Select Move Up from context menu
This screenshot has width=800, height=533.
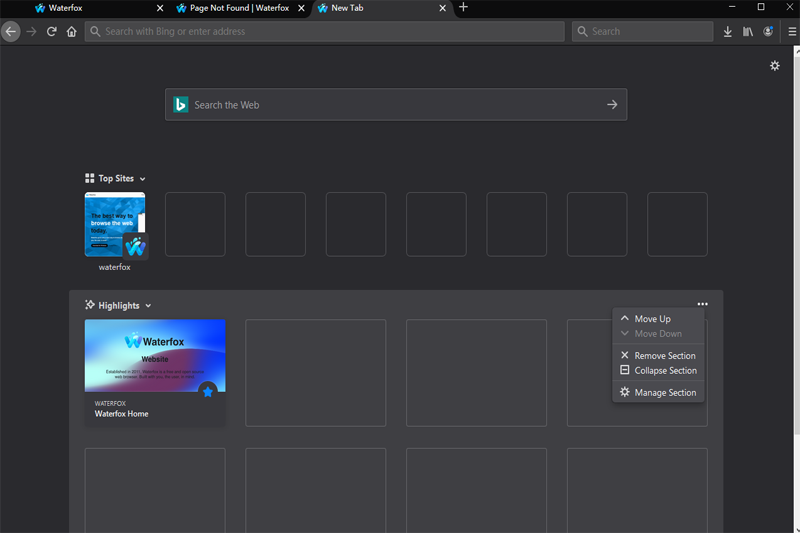pos(652,319)
